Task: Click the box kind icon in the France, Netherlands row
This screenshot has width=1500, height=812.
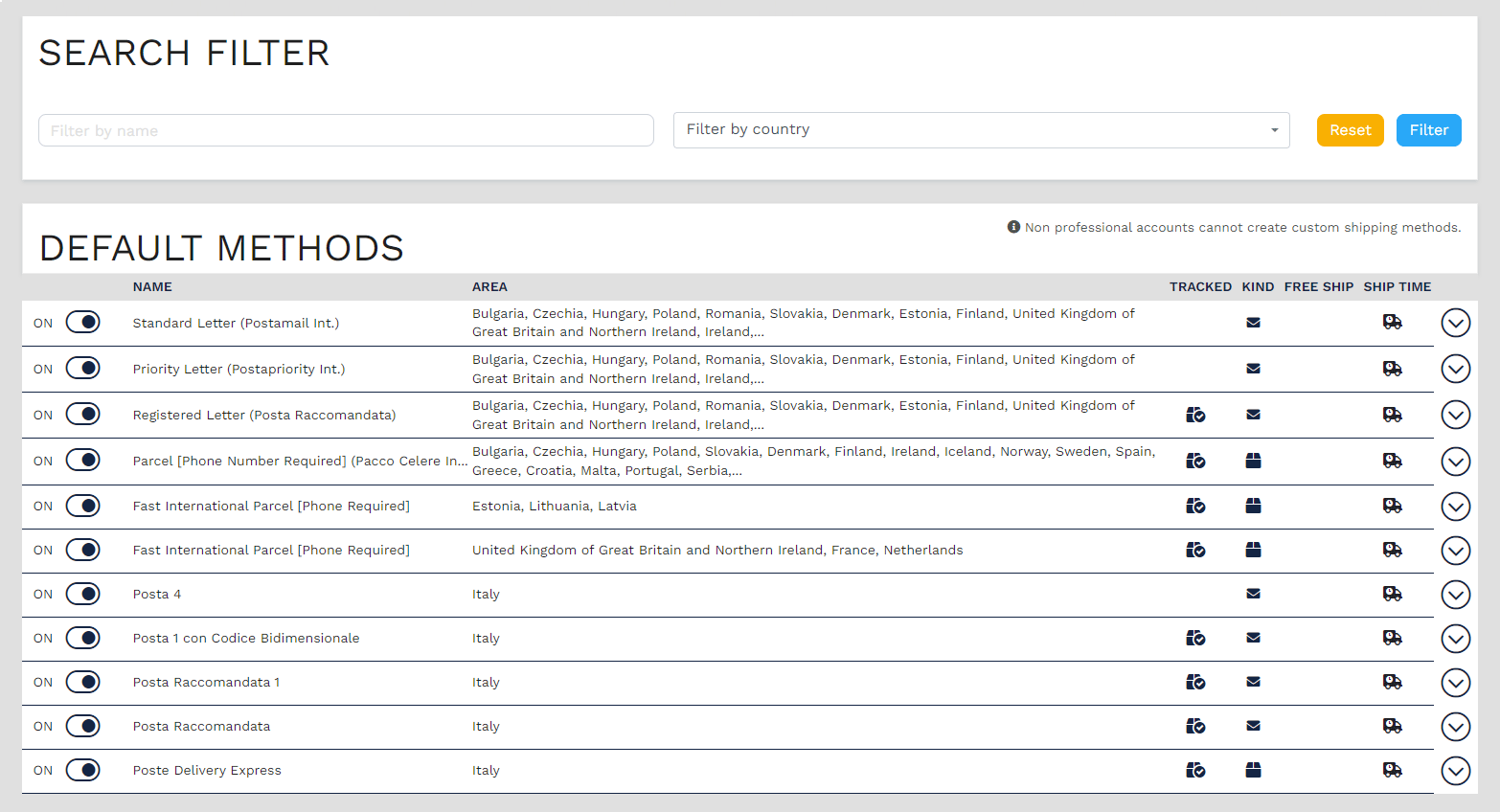Action: pyautogui.click(x=1253, y=550)
